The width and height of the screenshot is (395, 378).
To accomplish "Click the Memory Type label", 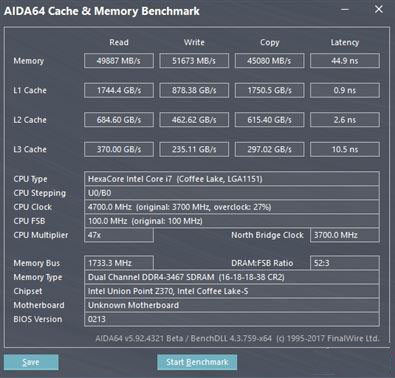I will [38, 277].
